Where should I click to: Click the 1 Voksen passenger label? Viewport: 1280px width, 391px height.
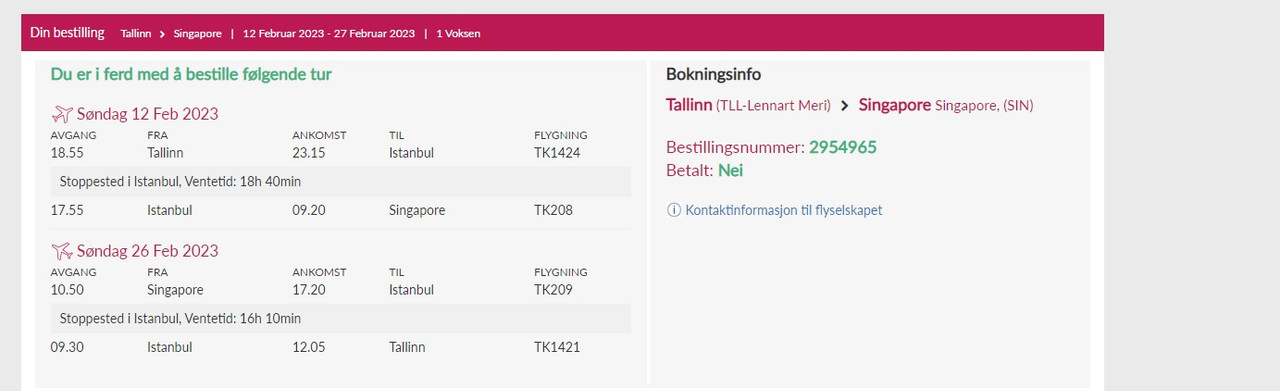tap(458, 33)
